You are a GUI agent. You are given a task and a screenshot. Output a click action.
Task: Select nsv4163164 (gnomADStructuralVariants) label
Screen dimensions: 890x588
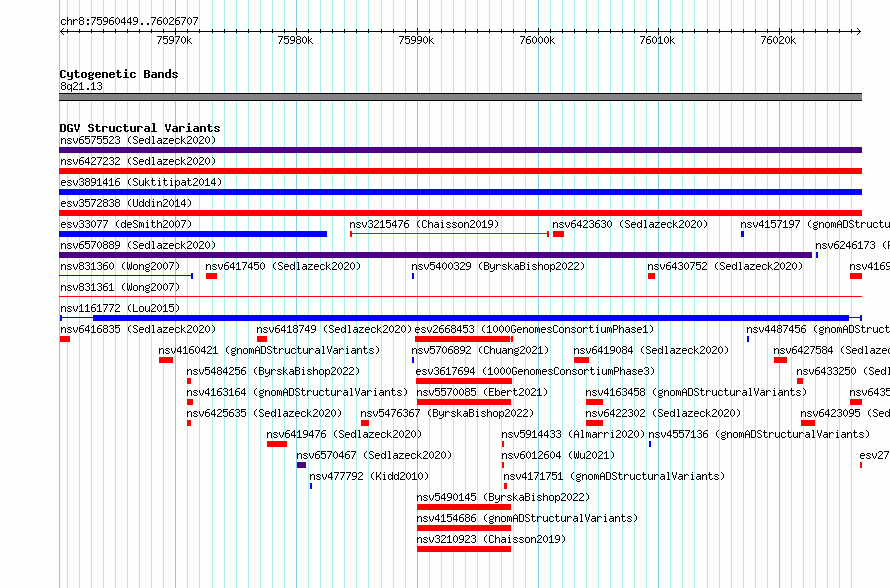[297, 392]
